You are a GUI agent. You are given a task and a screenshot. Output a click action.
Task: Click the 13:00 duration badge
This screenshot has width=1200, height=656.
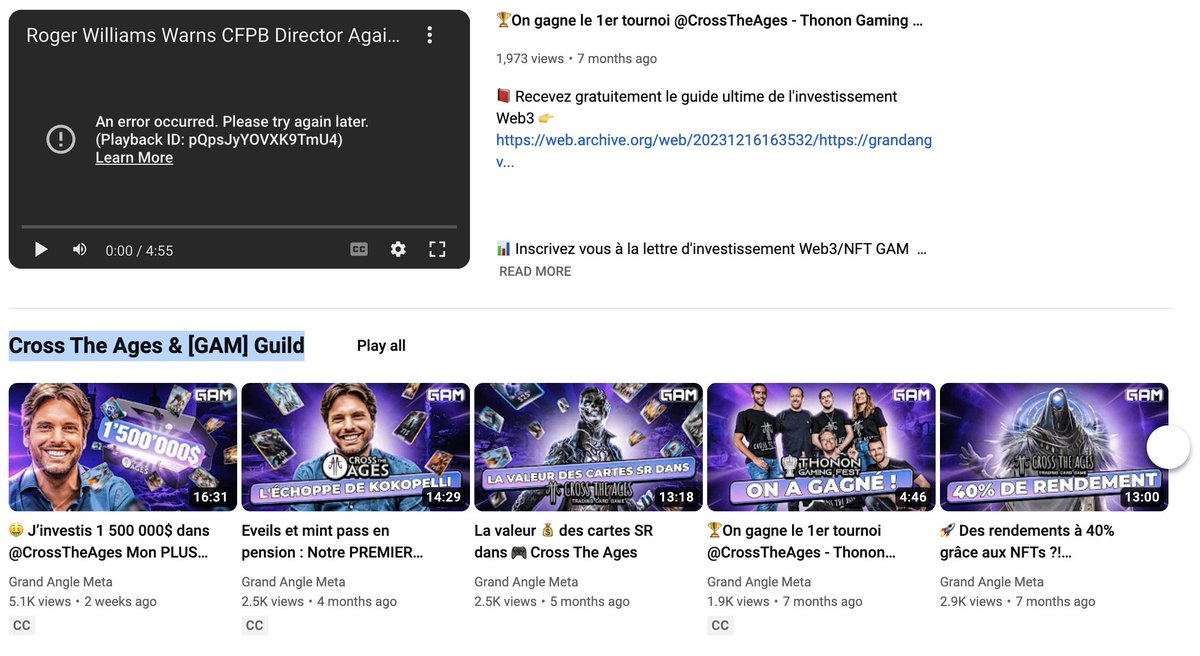(1142, 497)
